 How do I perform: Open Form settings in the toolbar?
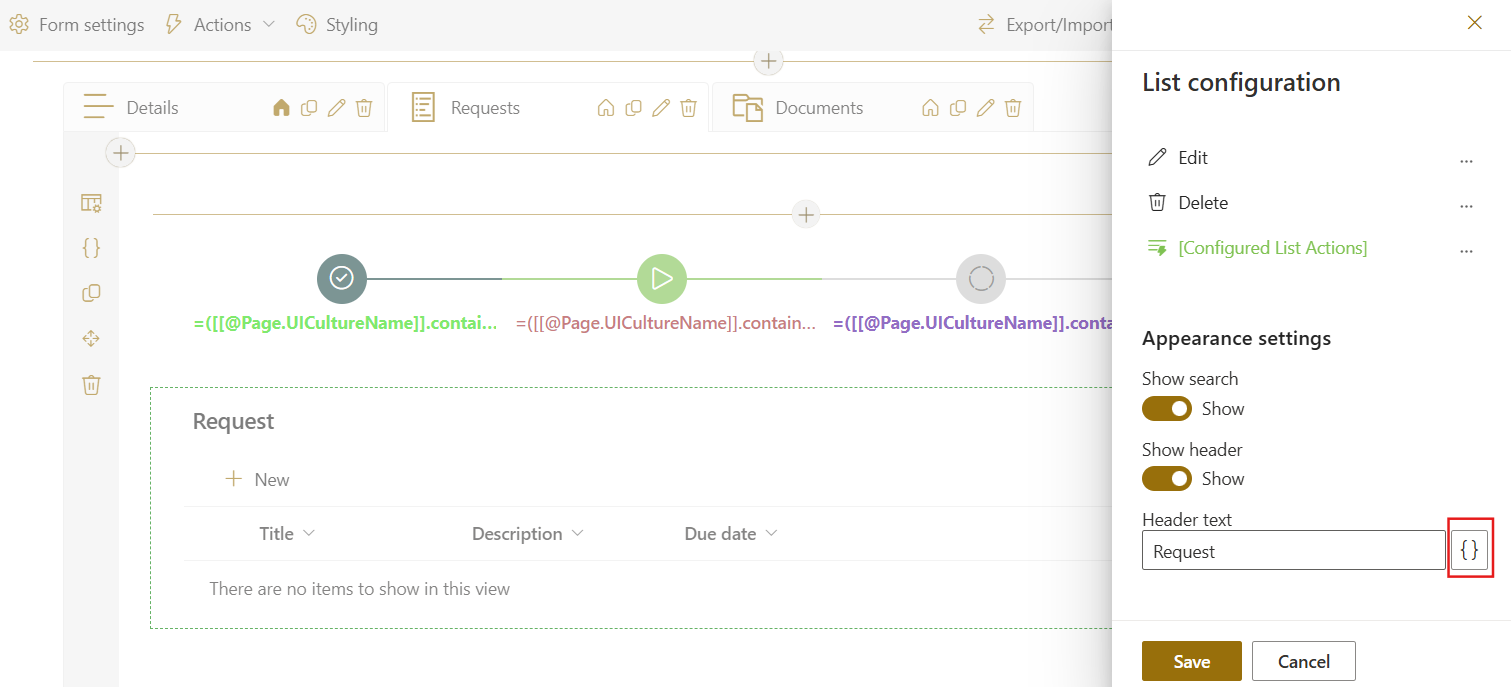(x=77, y=25)
